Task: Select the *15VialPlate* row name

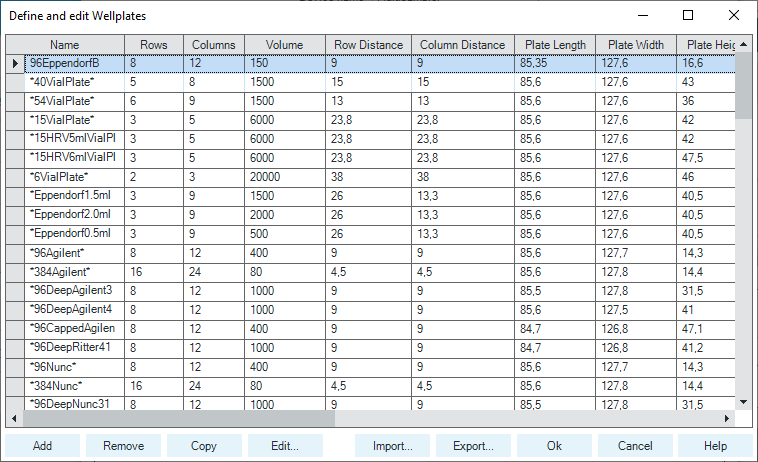Action: click(74, 120)
